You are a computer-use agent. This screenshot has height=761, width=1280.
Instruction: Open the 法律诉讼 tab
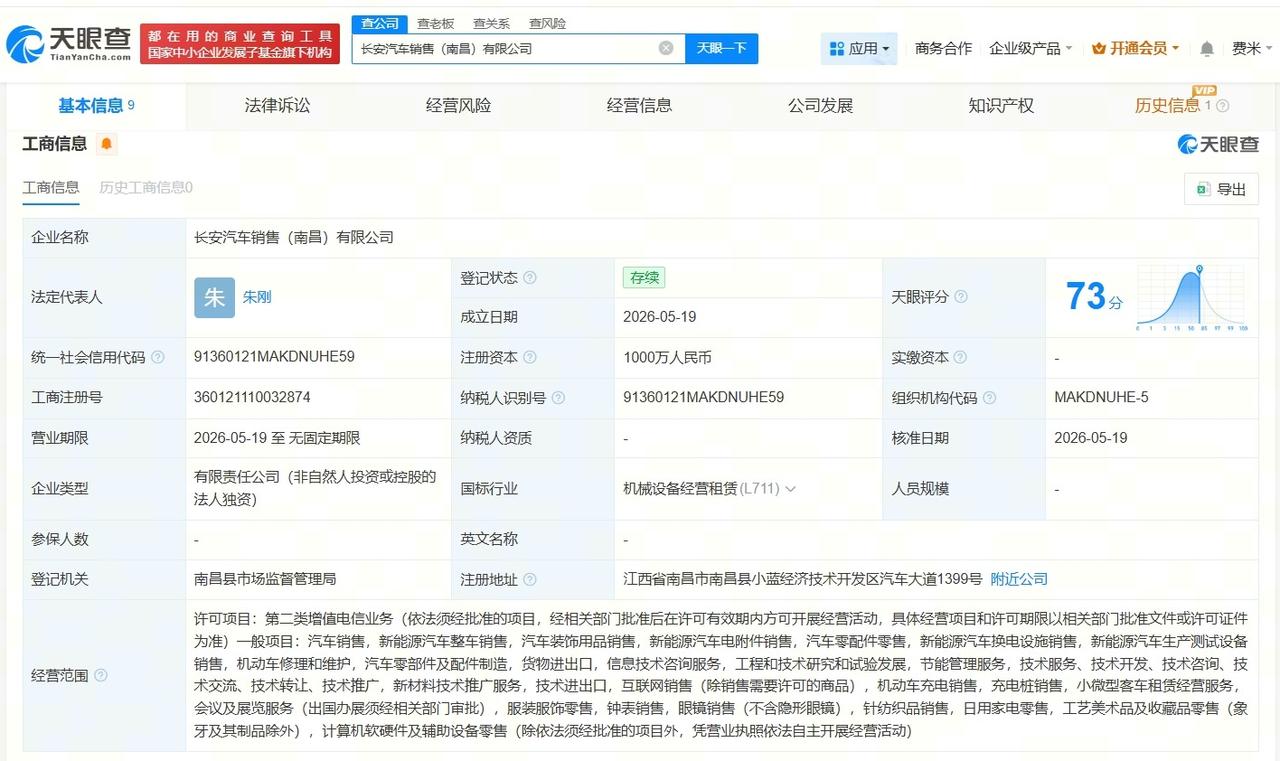tap(277, 106)
